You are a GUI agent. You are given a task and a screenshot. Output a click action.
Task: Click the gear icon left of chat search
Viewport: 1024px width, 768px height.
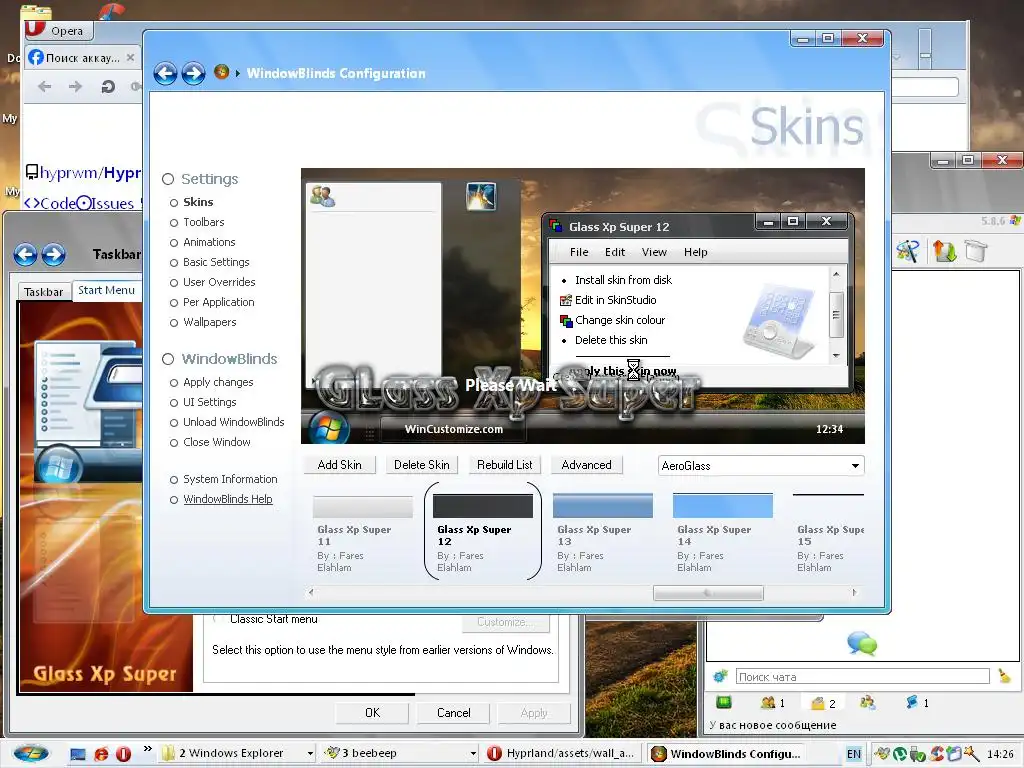pos(720,677)
